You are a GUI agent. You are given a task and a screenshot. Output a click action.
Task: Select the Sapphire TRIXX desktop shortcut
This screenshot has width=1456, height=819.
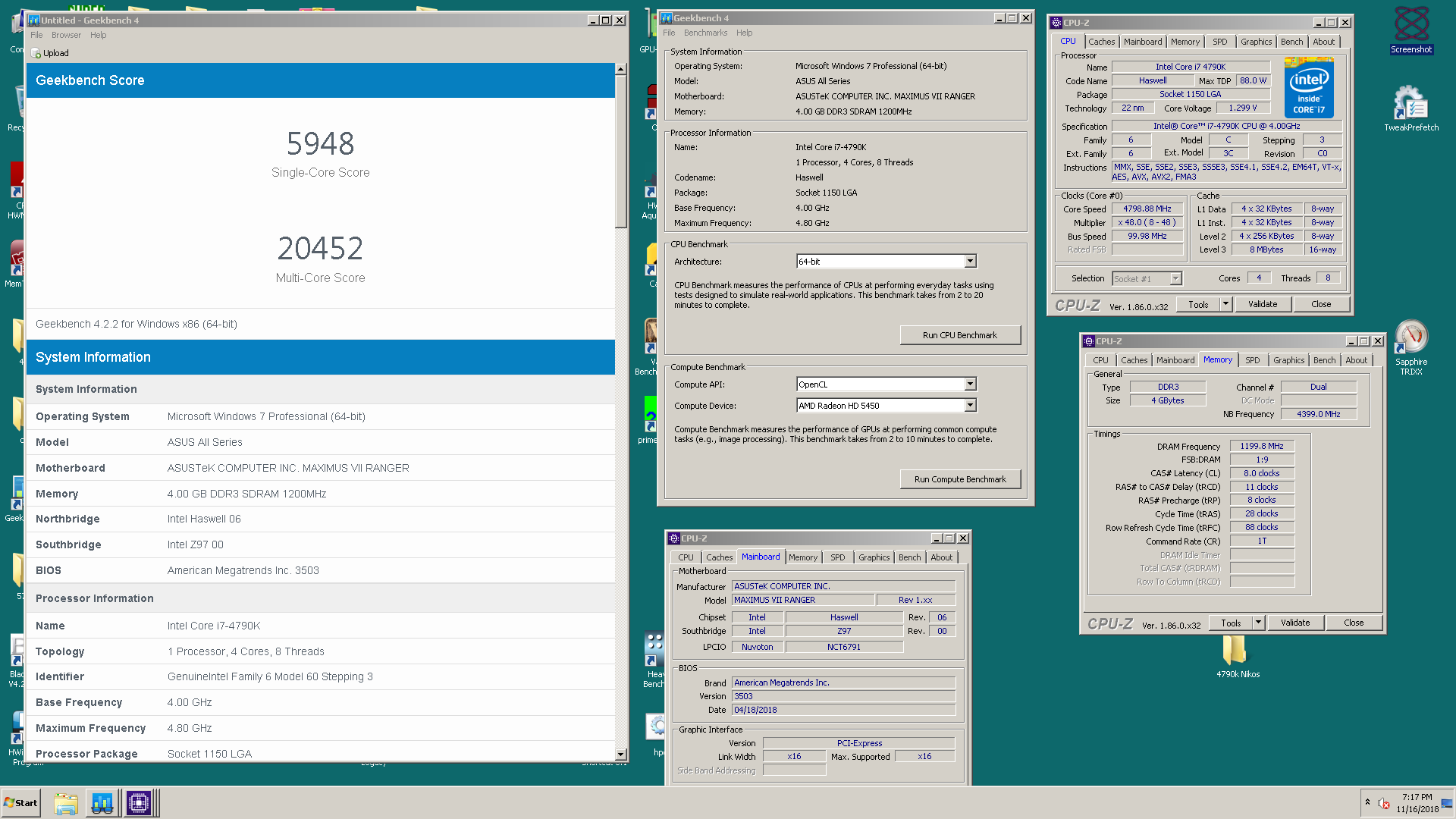click(1410, 347)
